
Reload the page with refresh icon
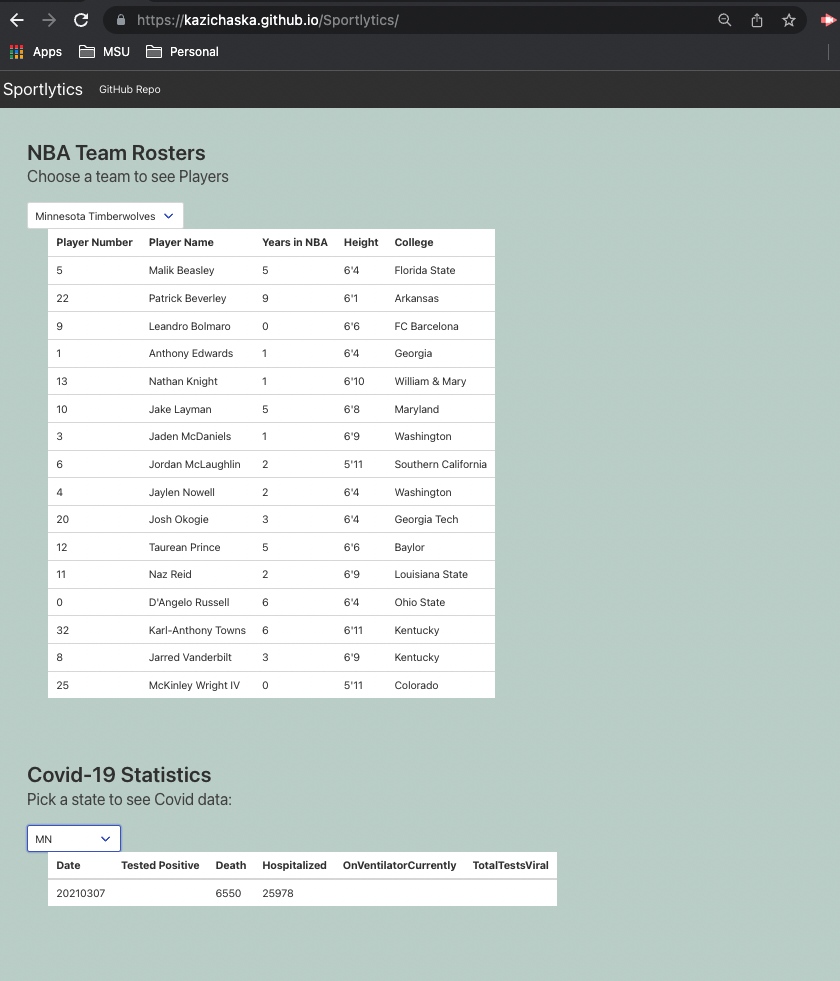tap(81, 20)
